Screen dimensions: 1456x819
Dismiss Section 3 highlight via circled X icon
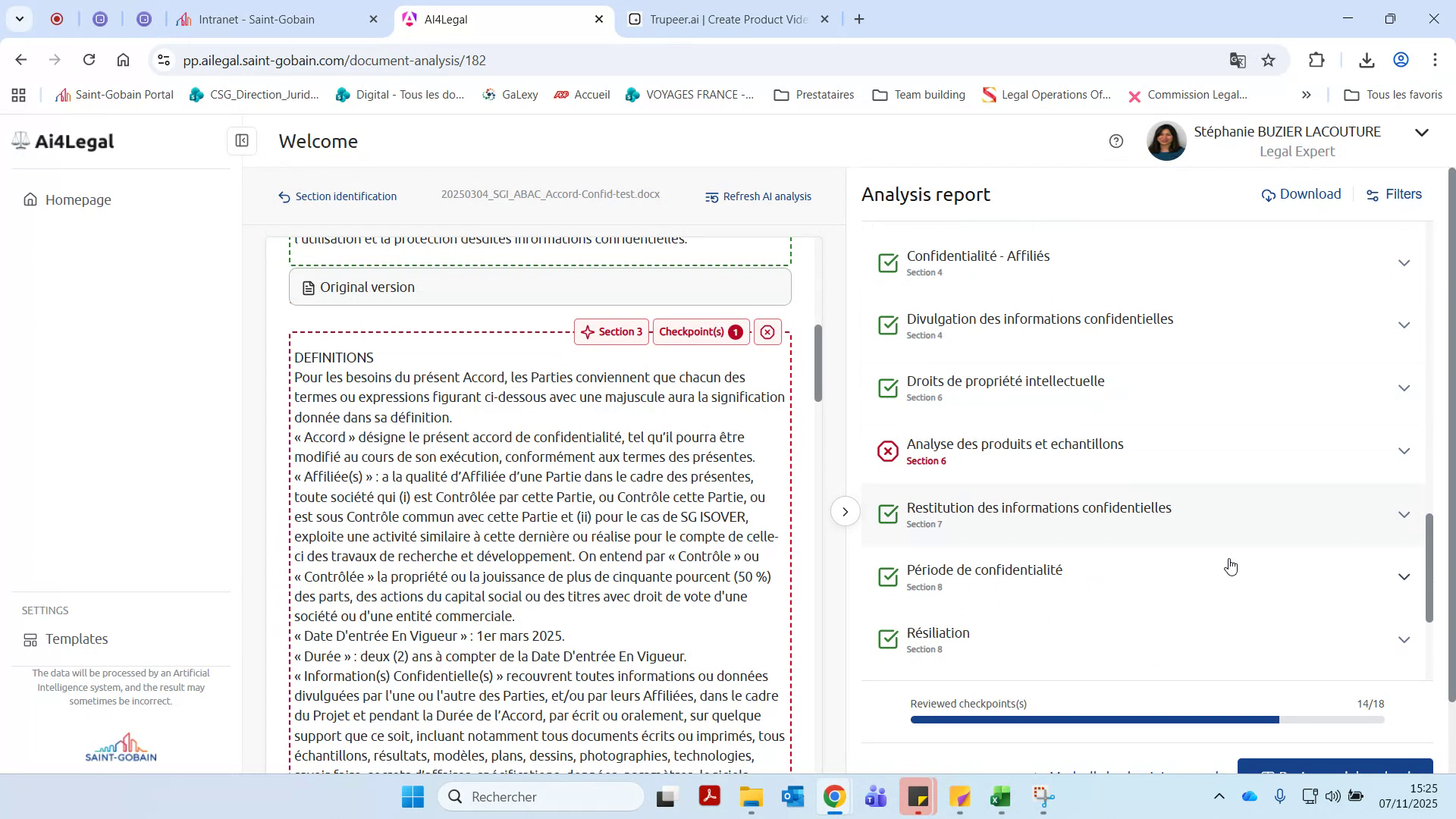click(x=768, y=331)
